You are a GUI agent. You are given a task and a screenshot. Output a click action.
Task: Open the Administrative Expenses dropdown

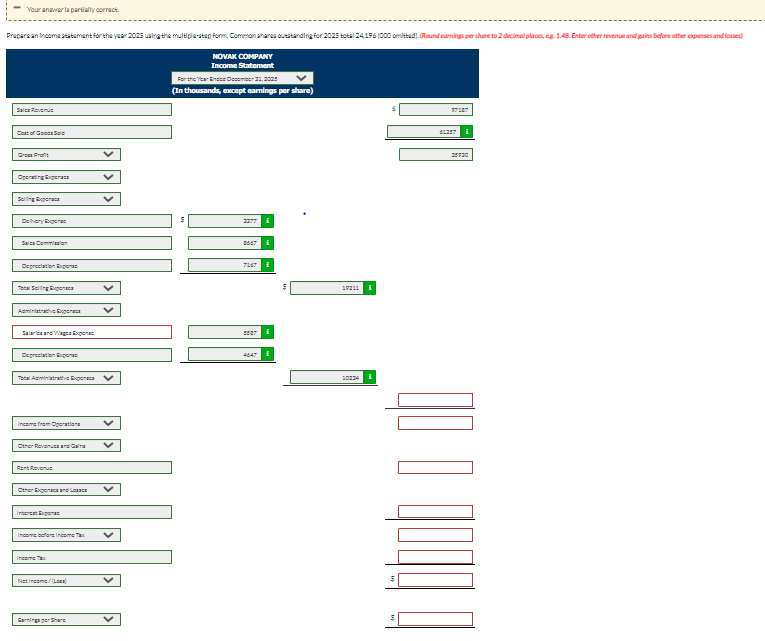click(x=66, y=310)
